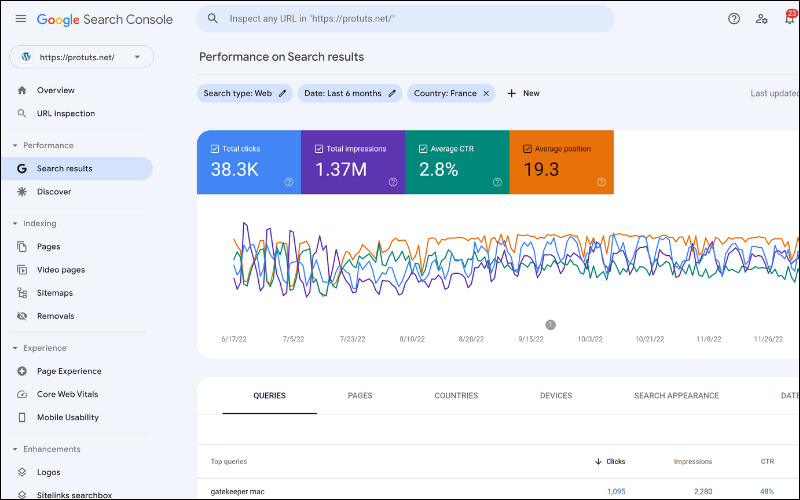Uncheck the Total clicks checkbox
The height and width of the screenshot is (500, 800).
coord(215,149)
